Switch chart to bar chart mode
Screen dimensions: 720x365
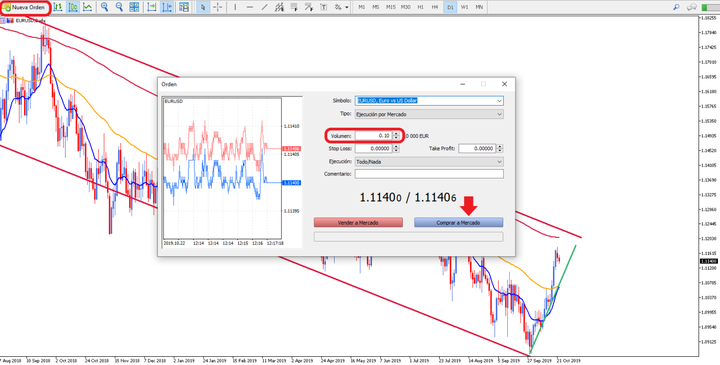point(58,7)
